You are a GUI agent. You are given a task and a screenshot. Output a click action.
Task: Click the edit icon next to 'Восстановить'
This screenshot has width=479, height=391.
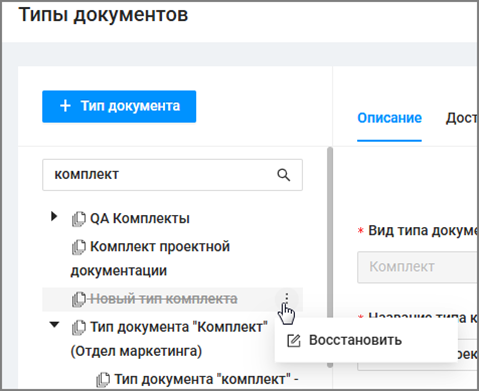(x=294, y=341)
